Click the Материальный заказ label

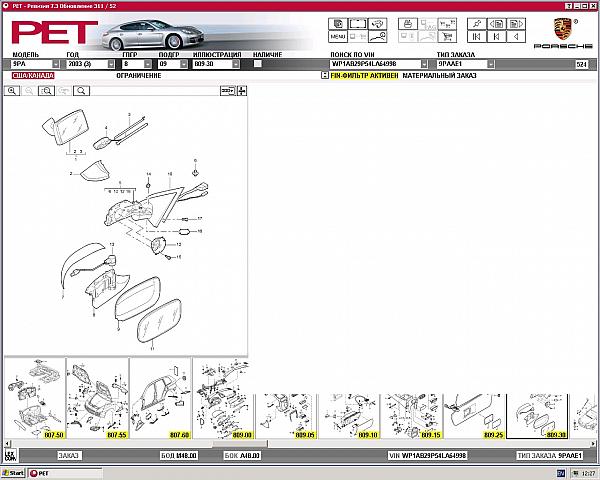[x=439, y=75]
